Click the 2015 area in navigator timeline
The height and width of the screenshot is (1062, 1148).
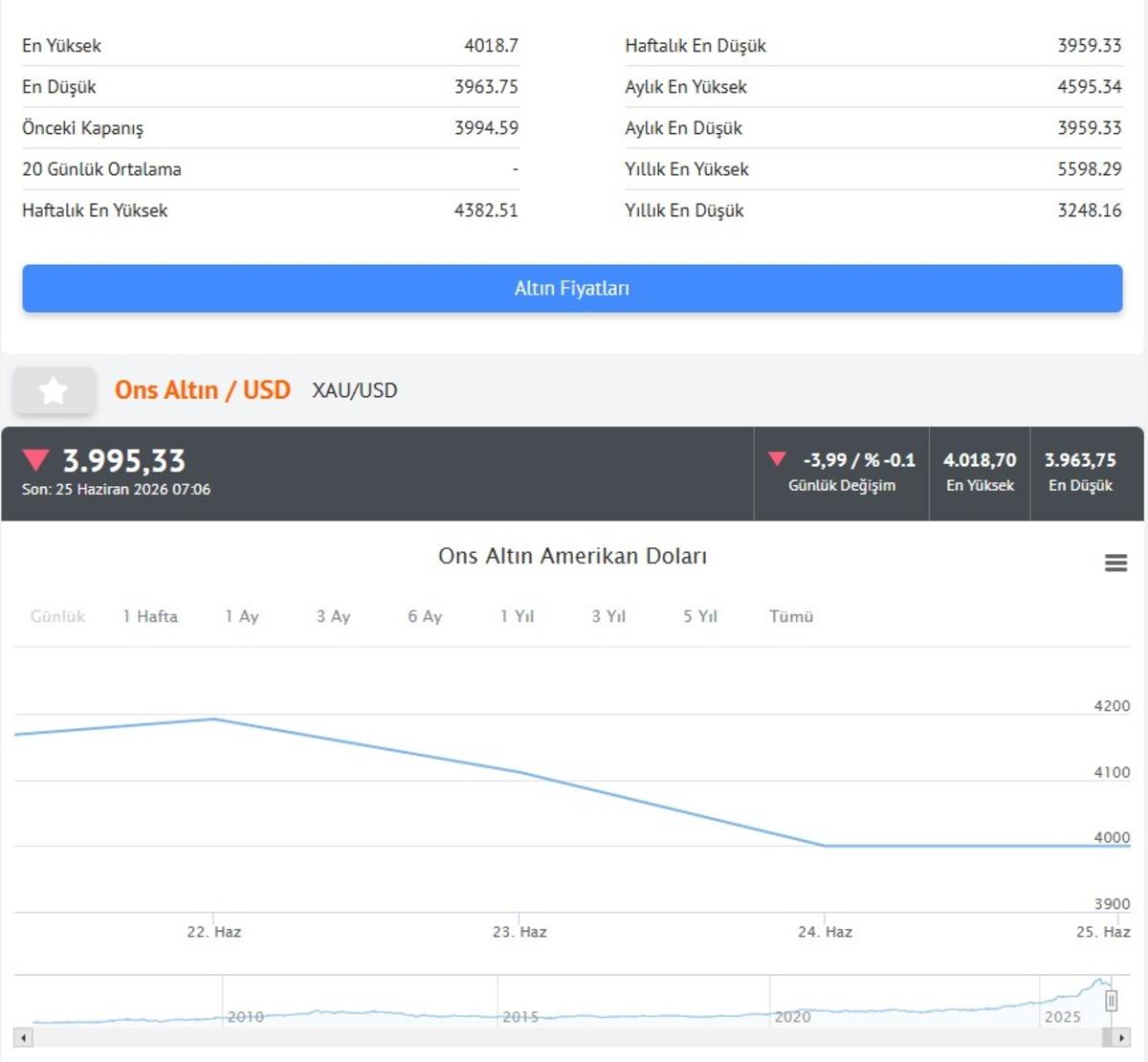(x=520, y=1016)
